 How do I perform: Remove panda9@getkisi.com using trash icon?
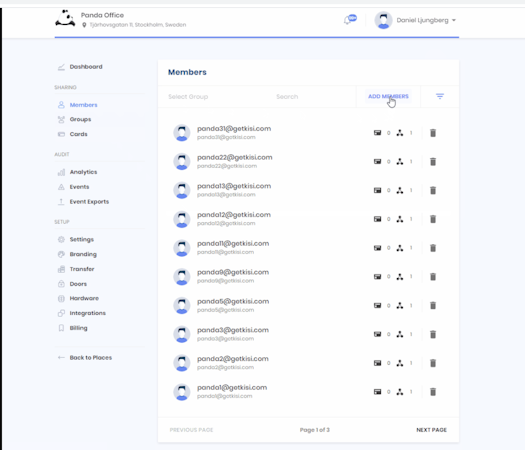(433, 277)
